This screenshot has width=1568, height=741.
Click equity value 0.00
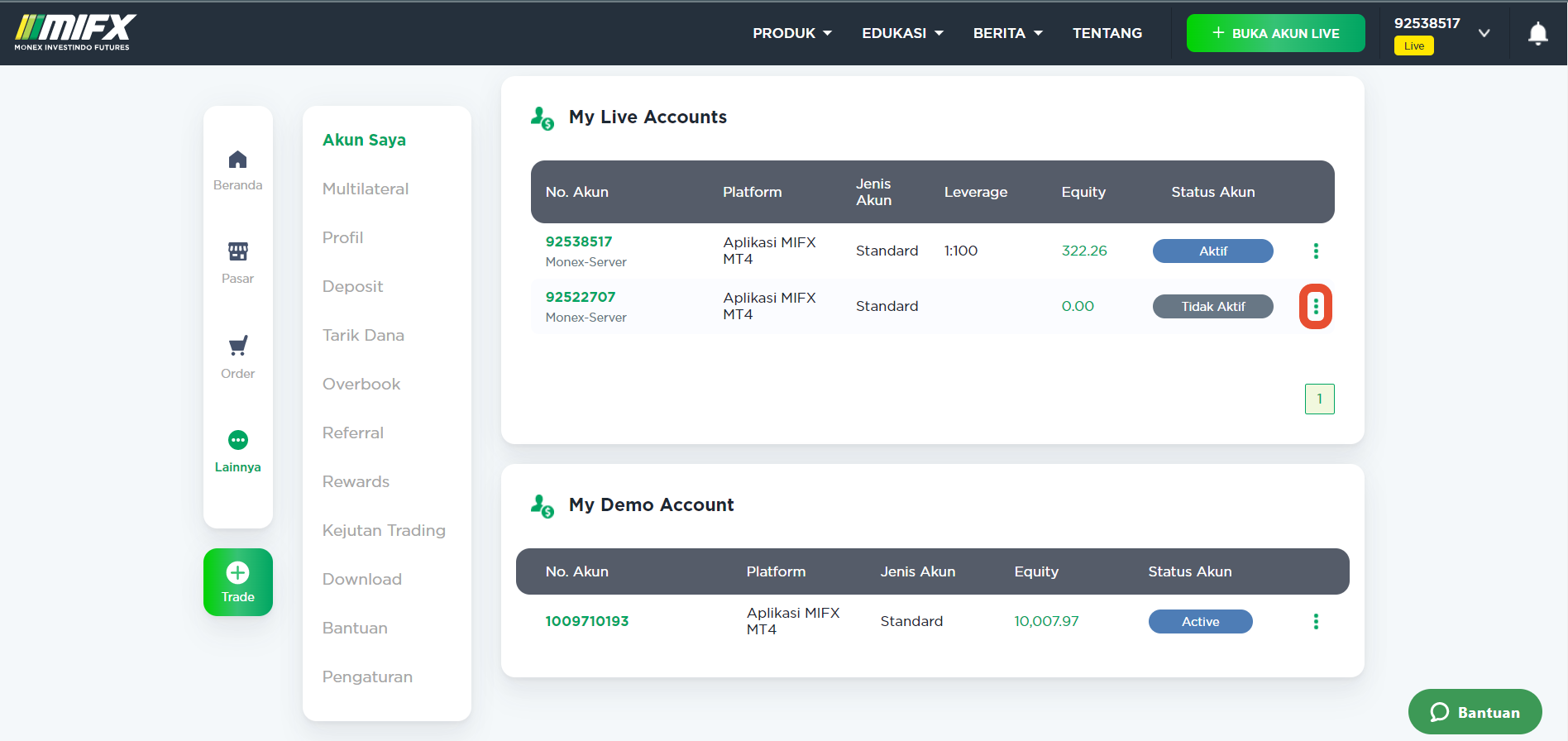tap(1078, 306)
